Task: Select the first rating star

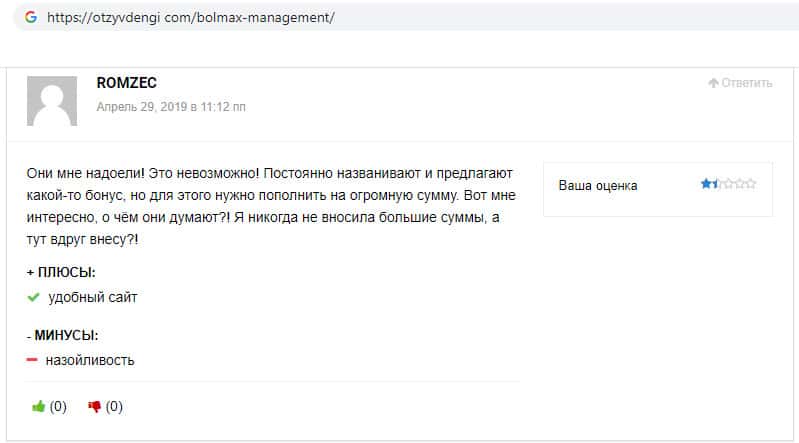Action: (706, 184)
